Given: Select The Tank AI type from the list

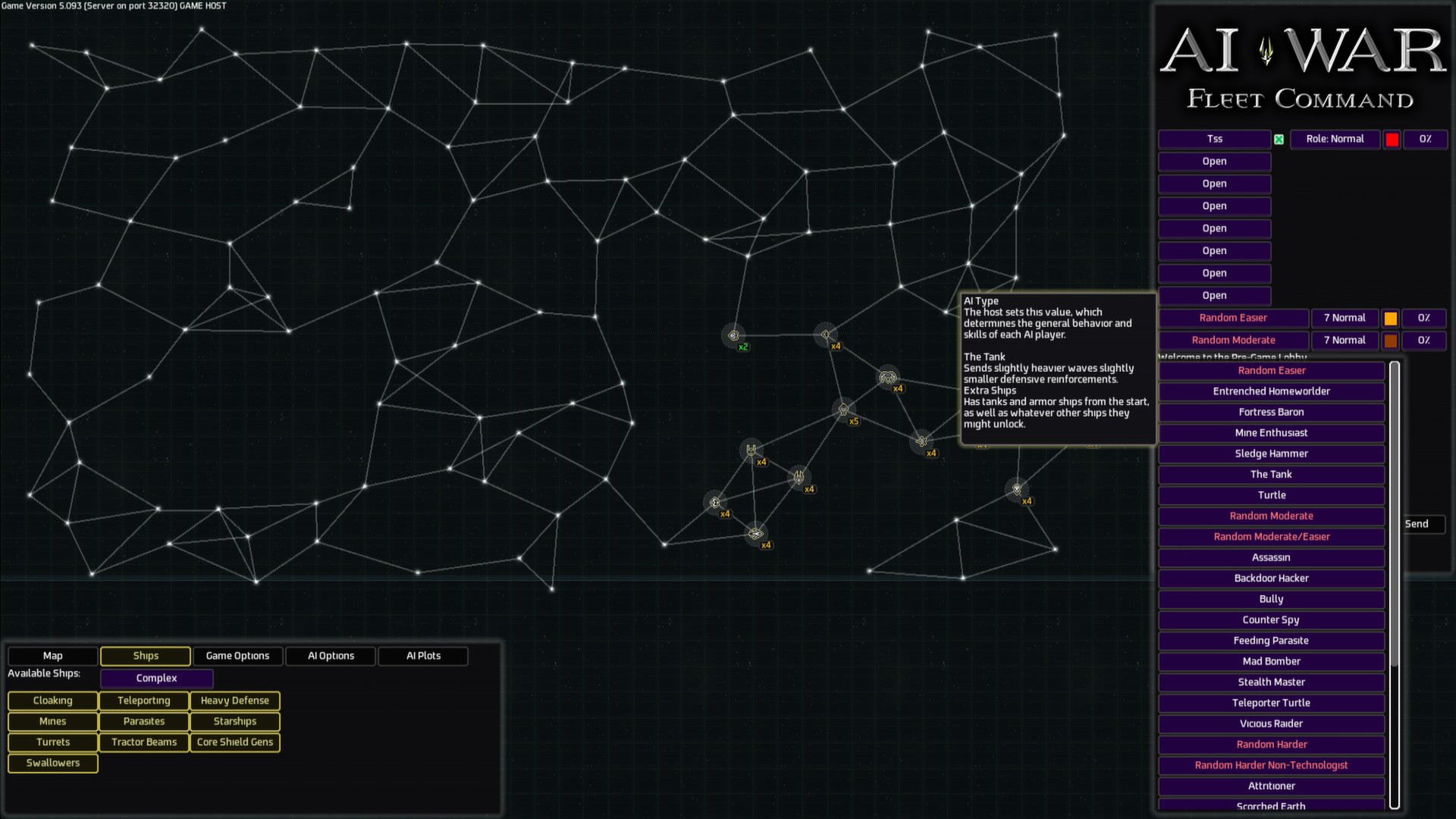Looking at the screenshot, I should [x=1270, y=474].
